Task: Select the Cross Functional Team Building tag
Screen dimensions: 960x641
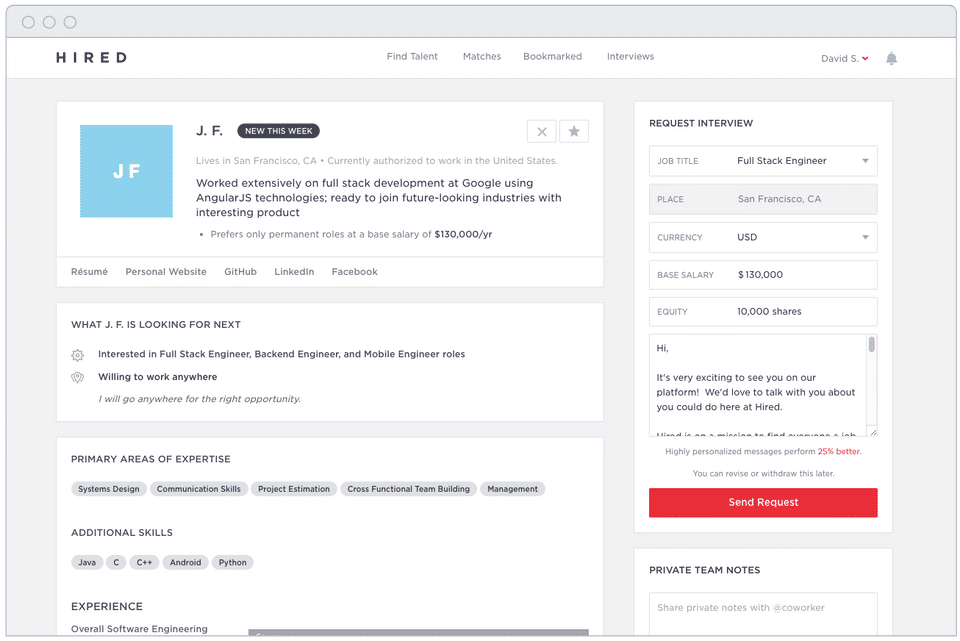Action: (x=408, y=489)
